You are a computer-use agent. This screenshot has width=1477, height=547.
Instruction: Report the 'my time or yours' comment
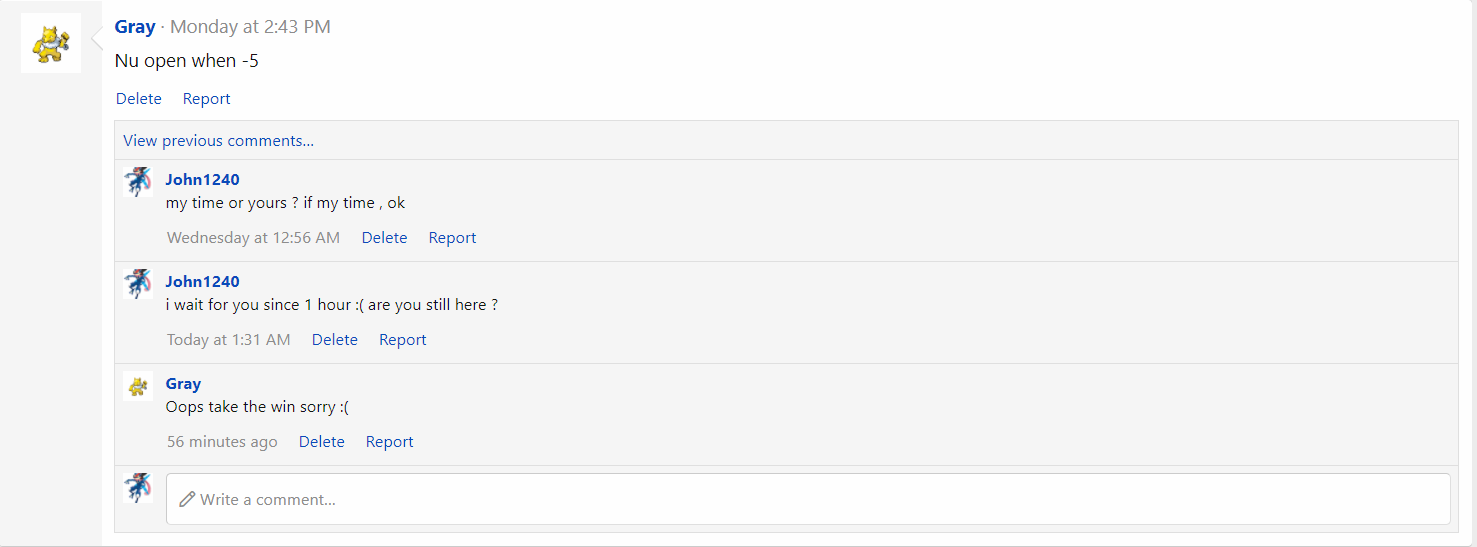(452, 238)
